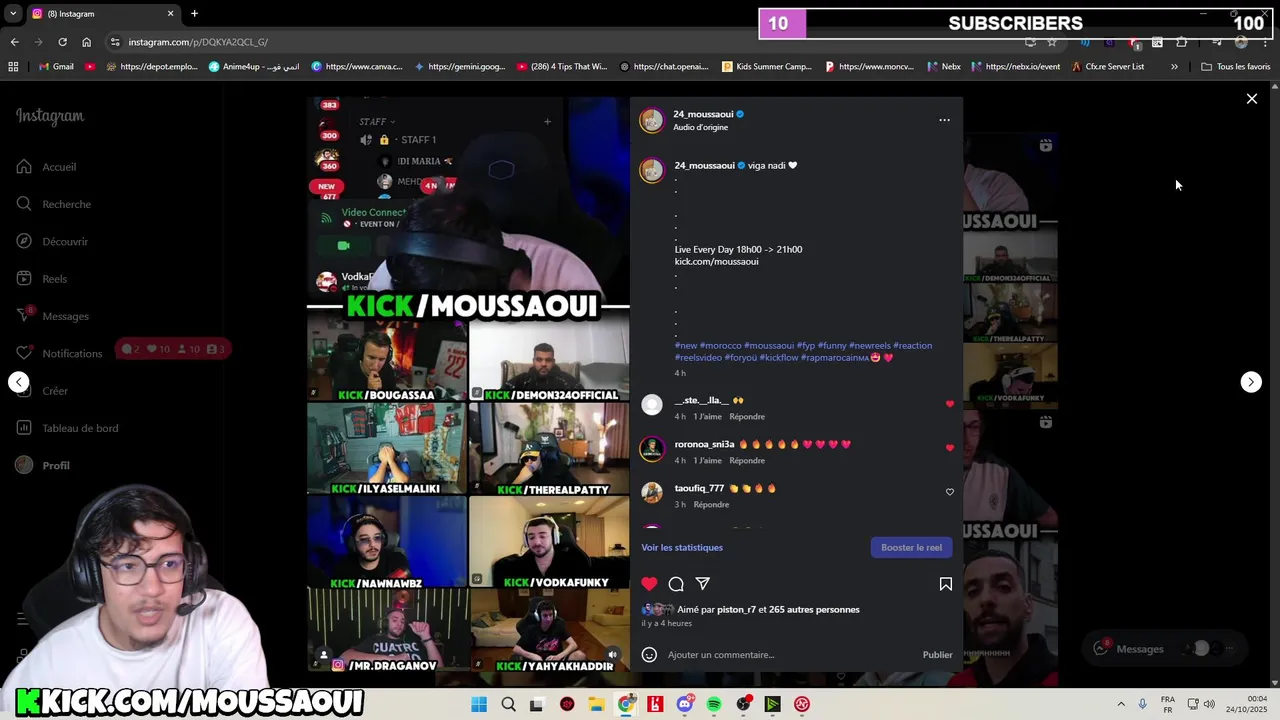Focus the Ajouter un commentaire field
This screenshot has width=1280, height=720.
tap(790, 655)
